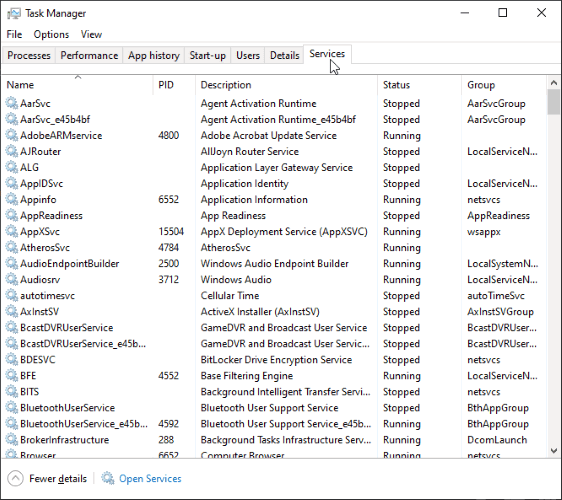
Task: Select the Appinfo service gear icon
Action: [x=11, y=199]
